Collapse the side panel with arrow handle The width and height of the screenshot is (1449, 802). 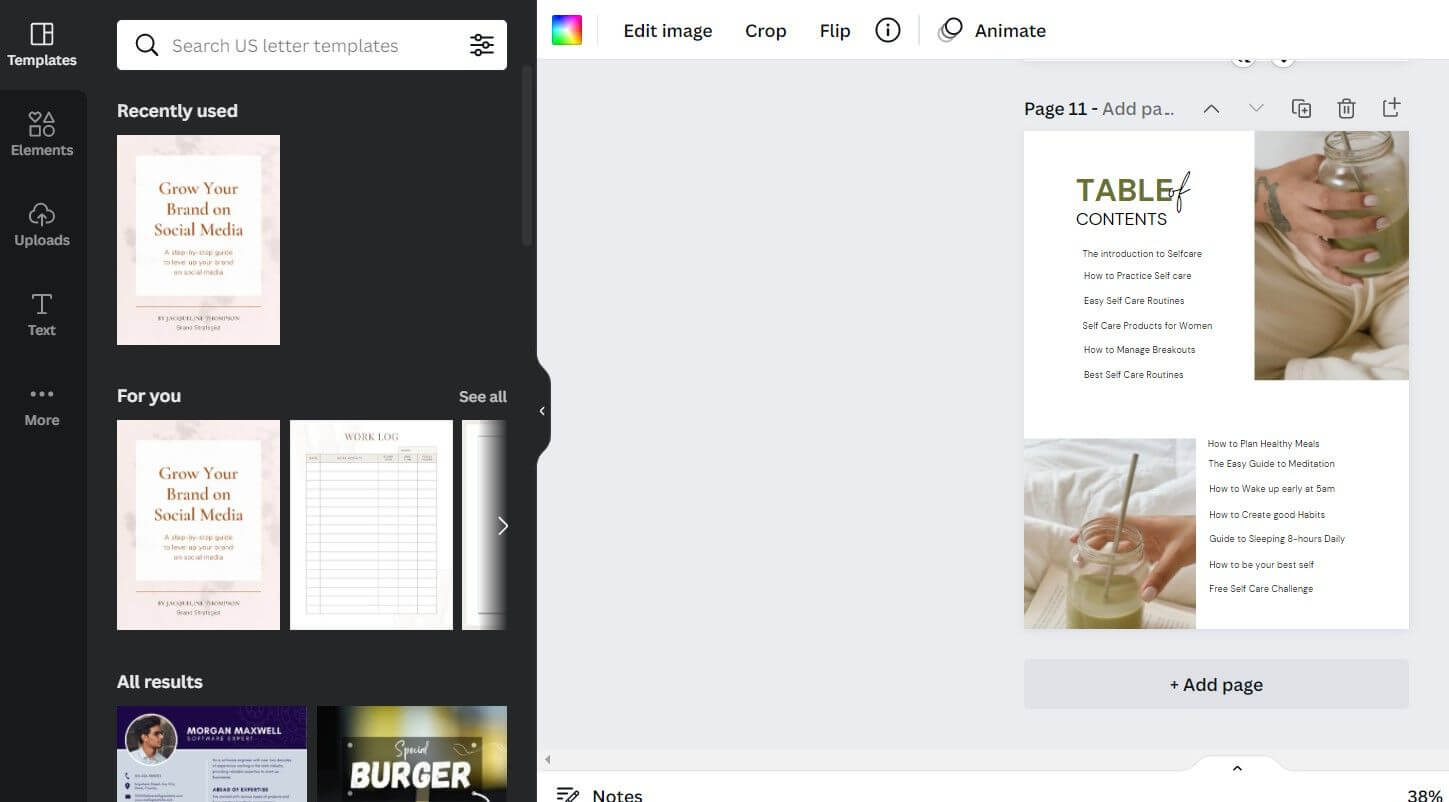(542, 411)
